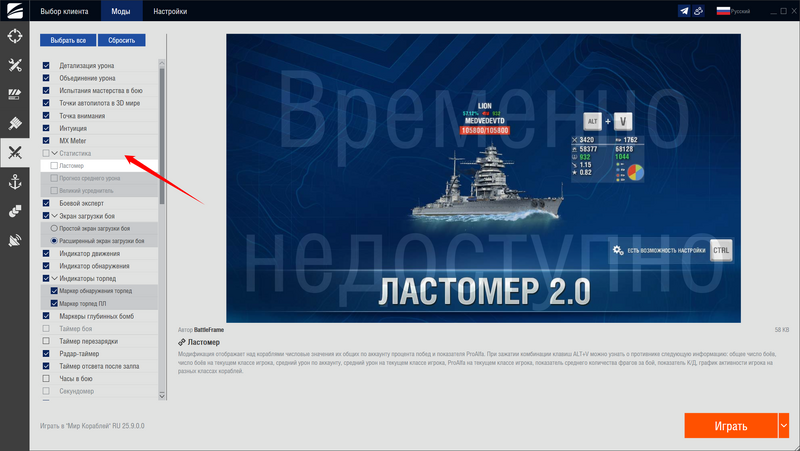Open the crosshair category in sidebar
800x451 pixels.
click(15, 37)
